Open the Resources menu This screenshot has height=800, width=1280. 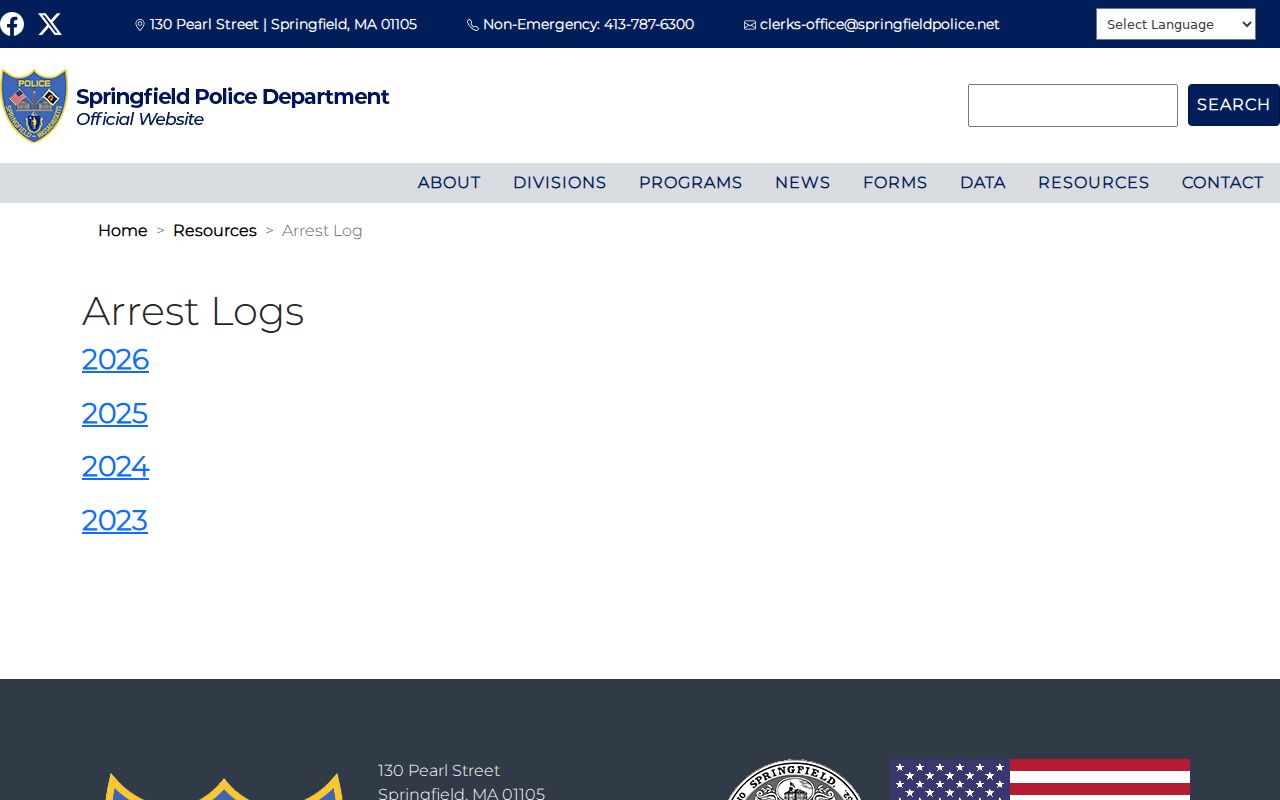point(1094,183)
